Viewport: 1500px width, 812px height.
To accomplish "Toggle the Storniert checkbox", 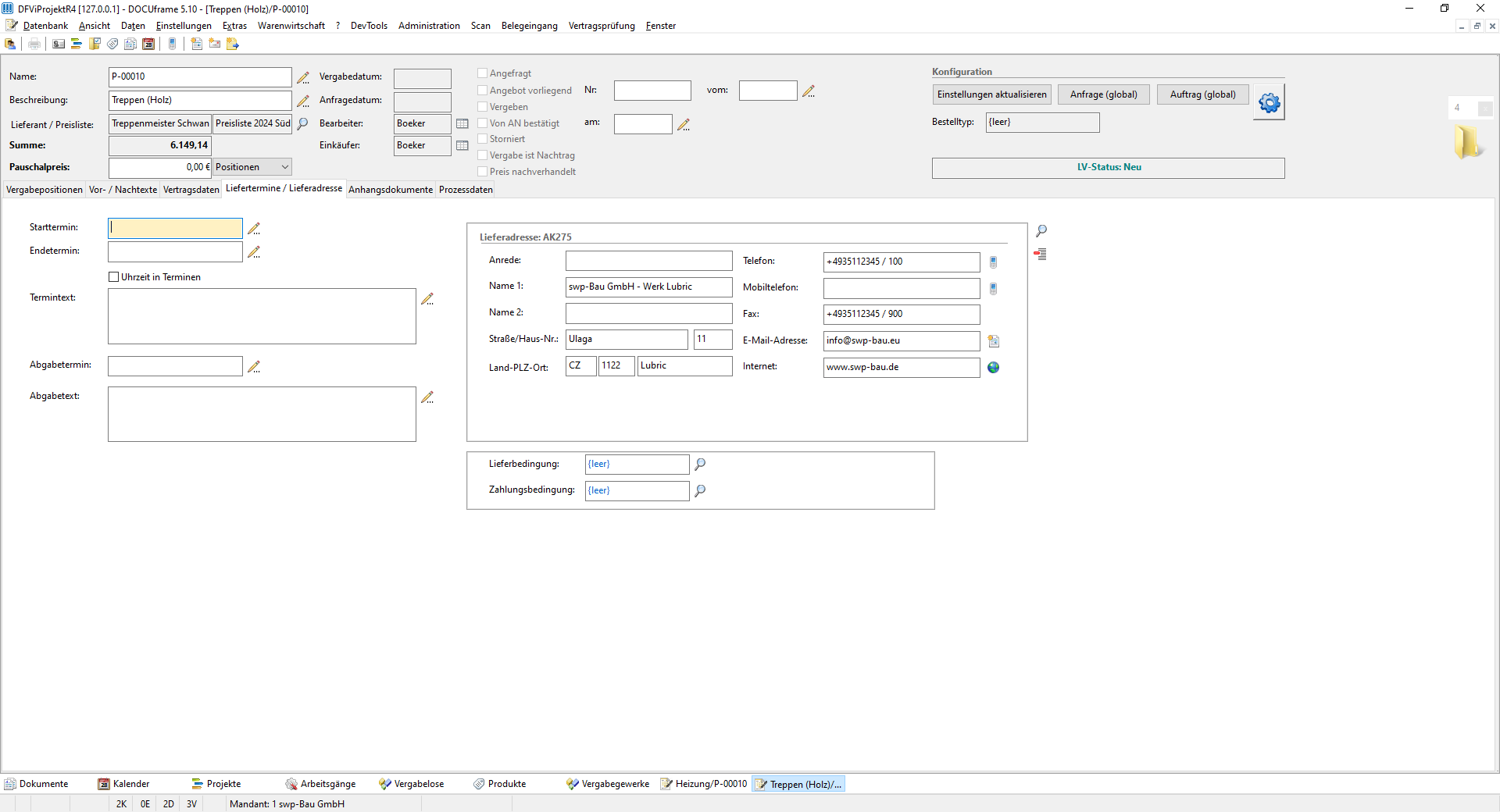I will (483, 139).
